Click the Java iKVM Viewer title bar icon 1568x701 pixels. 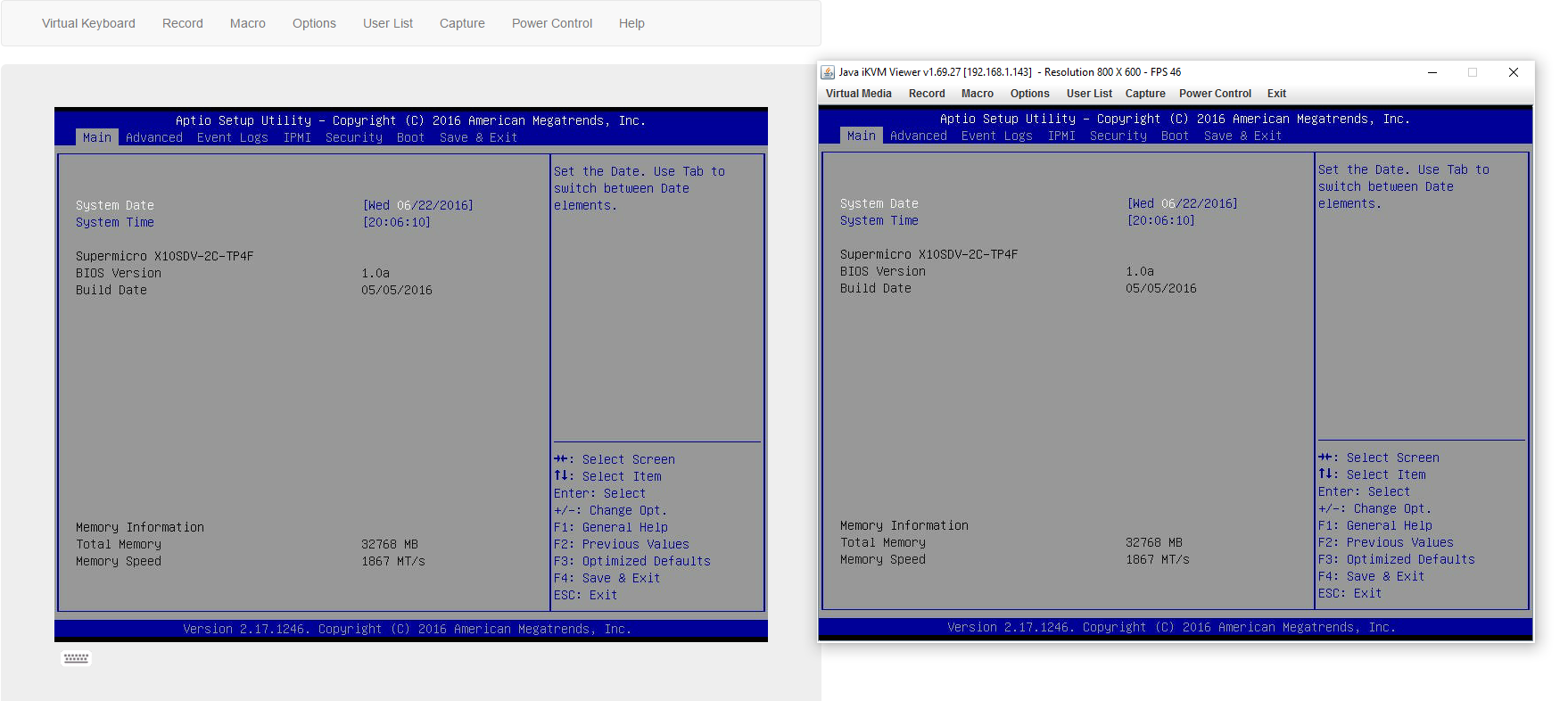point(828,72)
